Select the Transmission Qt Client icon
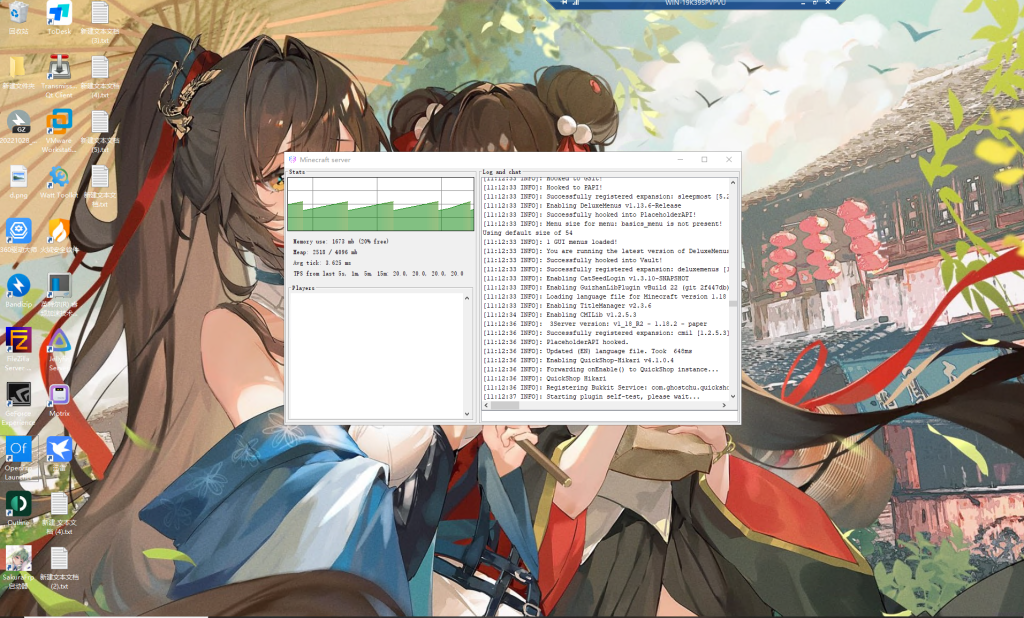 coord(59,70)
